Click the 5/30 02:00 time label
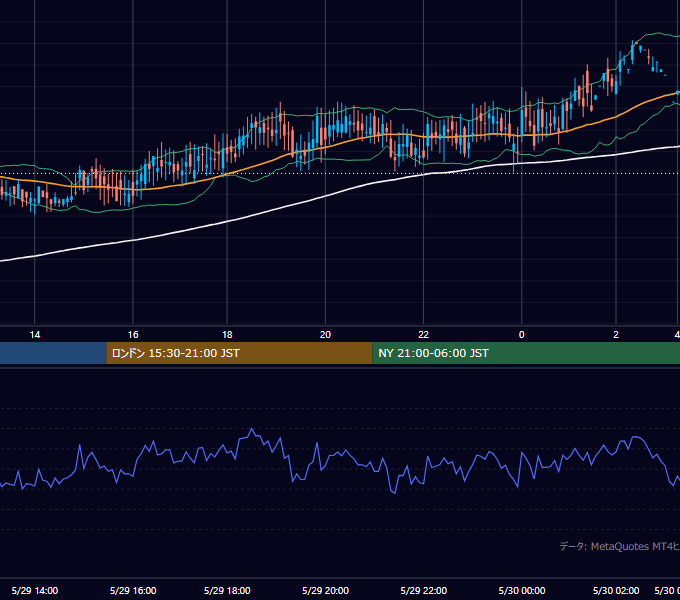 click(x=616, y=590)
